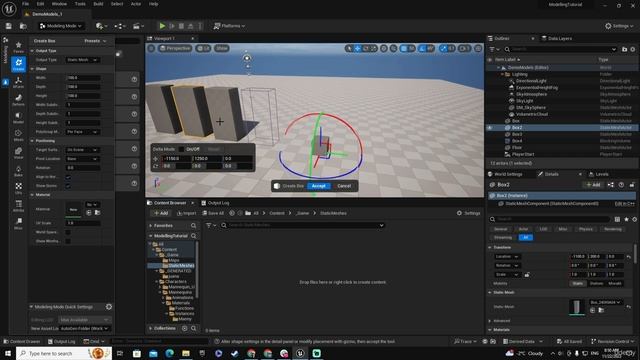Screen dimensions: 640x360
Task: Open the Favorites modeling category star icon
Action: pyautogui.click(x=18, y=47)
